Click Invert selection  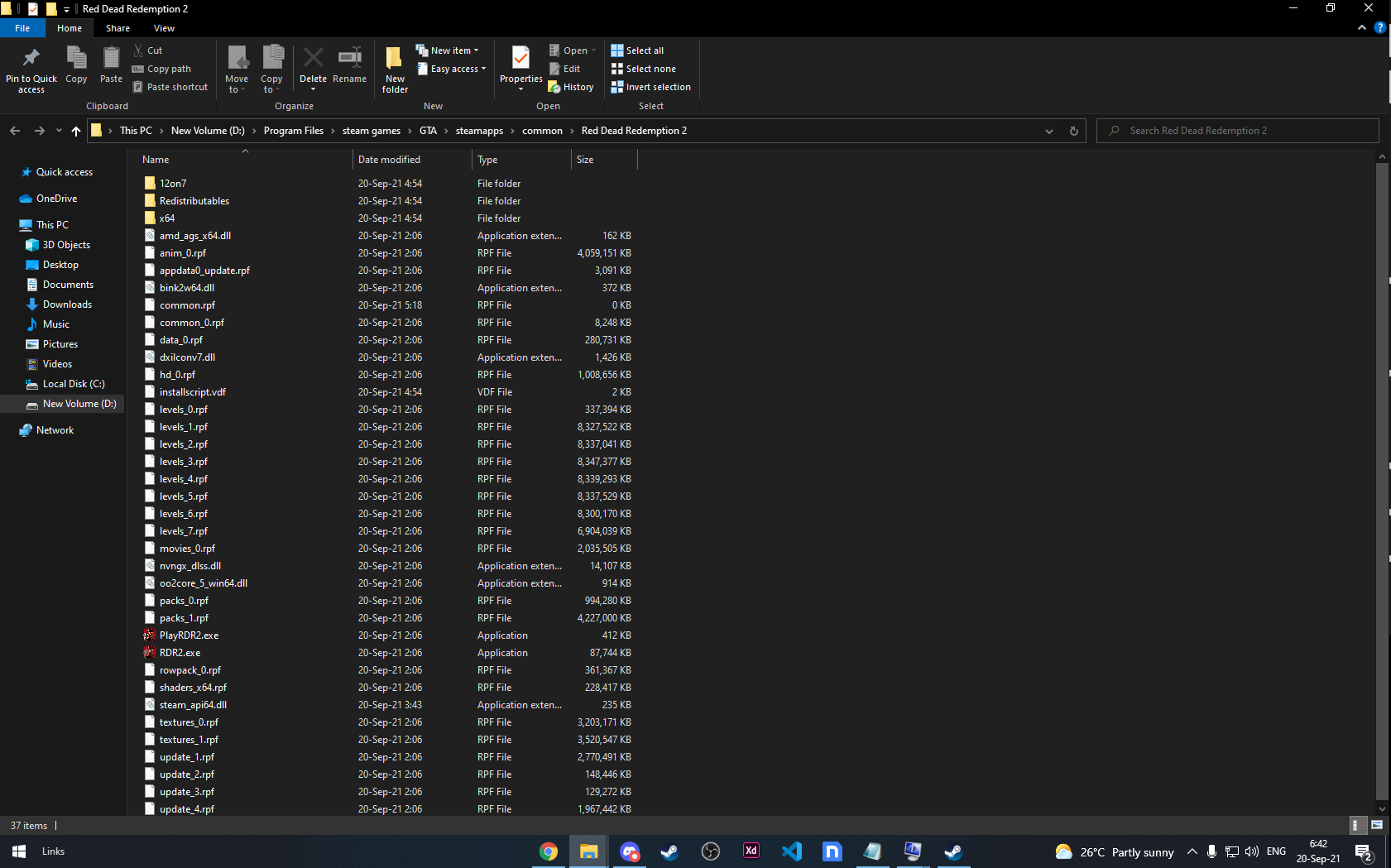pos(650,87)
